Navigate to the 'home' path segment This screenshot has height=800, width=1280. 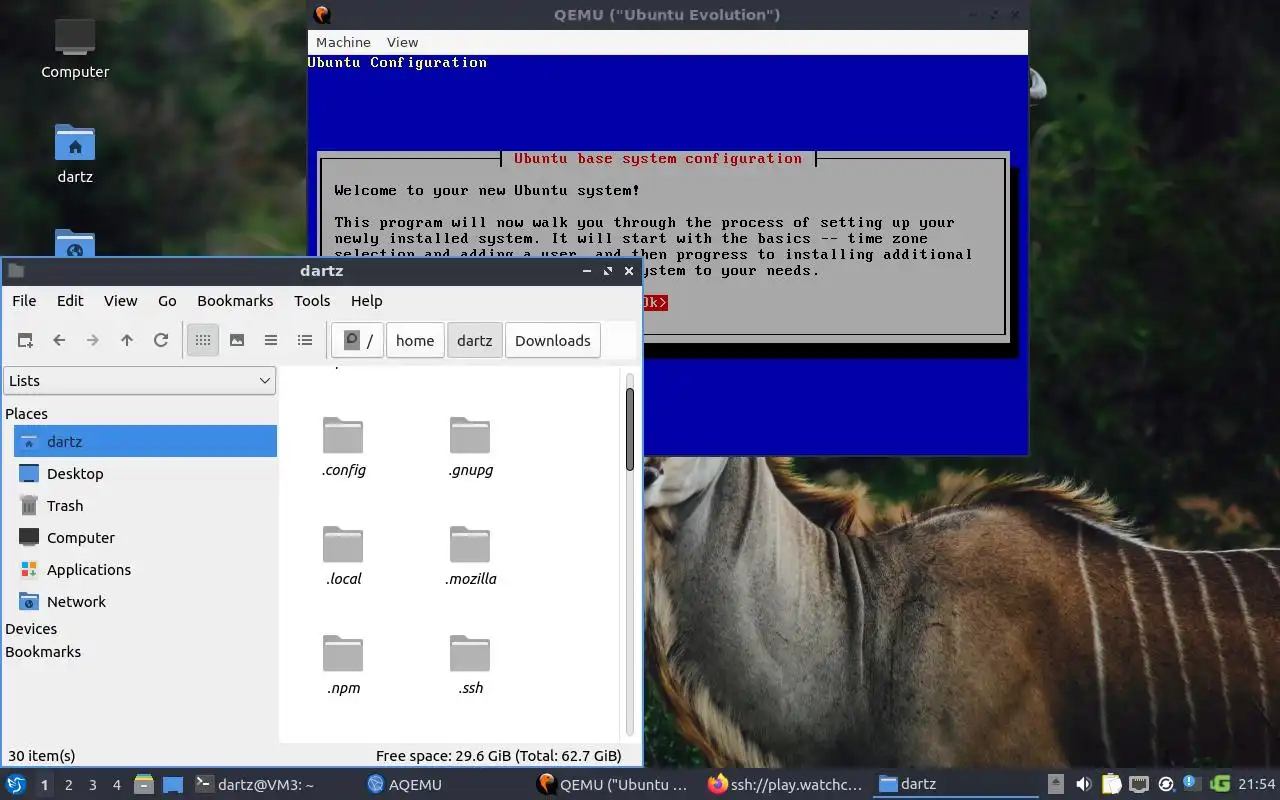[x=415, y=340]
